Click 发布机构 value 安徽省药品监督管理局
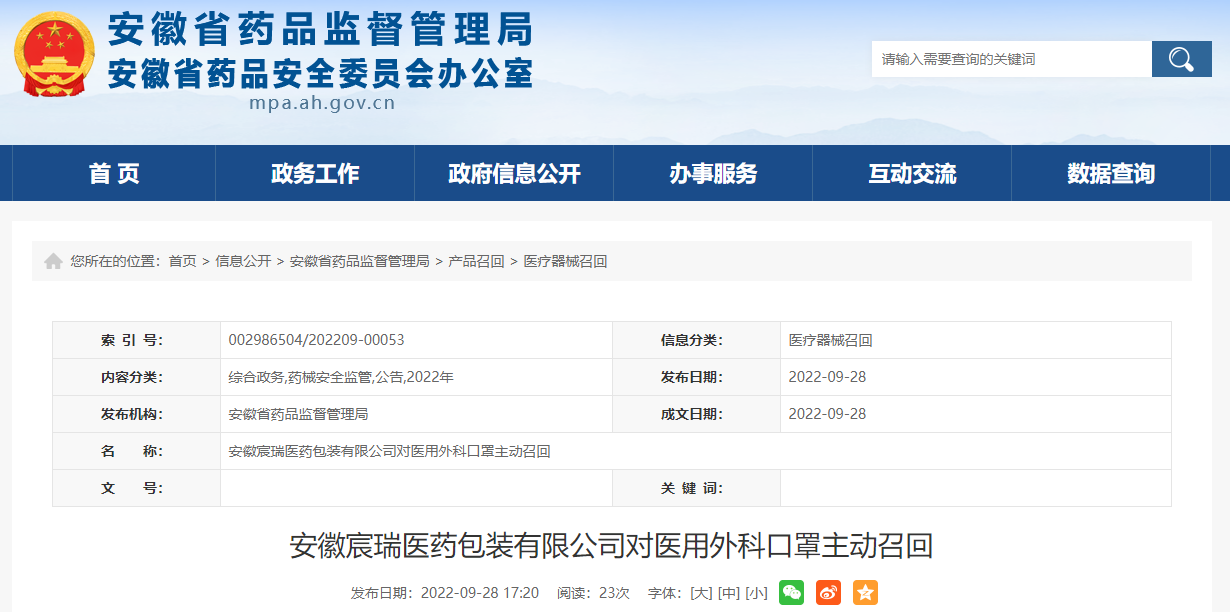1230x612 pixels. pos(298,414)
